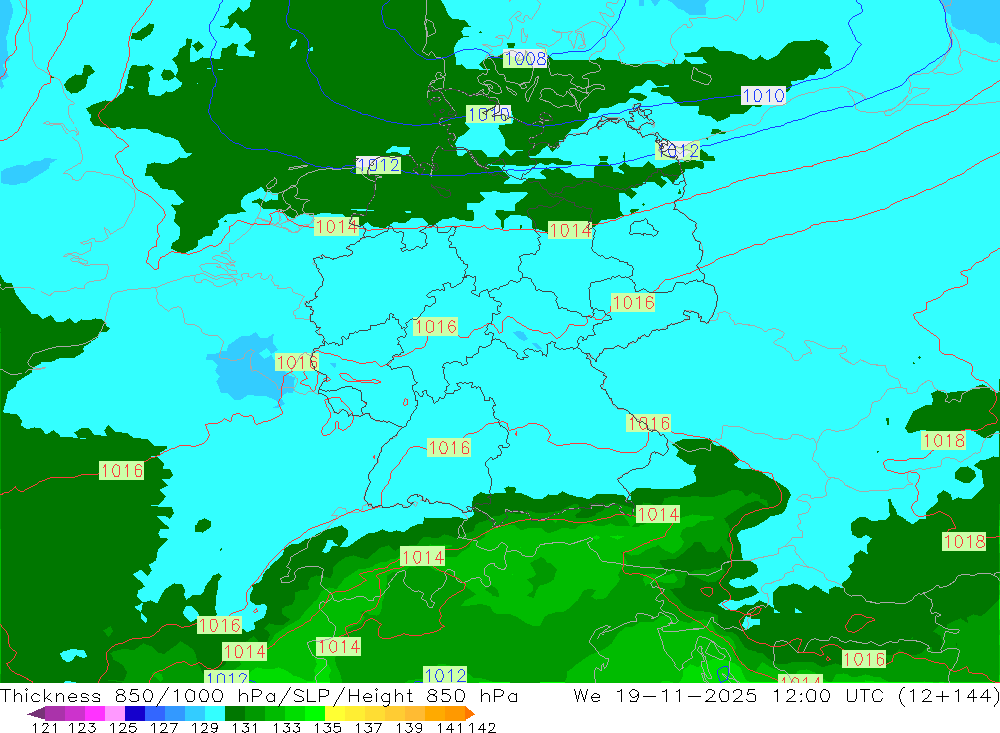
Task: Click the 1008 contour's neighbor: left blue 1012 label
Action: click(x=379, y=165)
